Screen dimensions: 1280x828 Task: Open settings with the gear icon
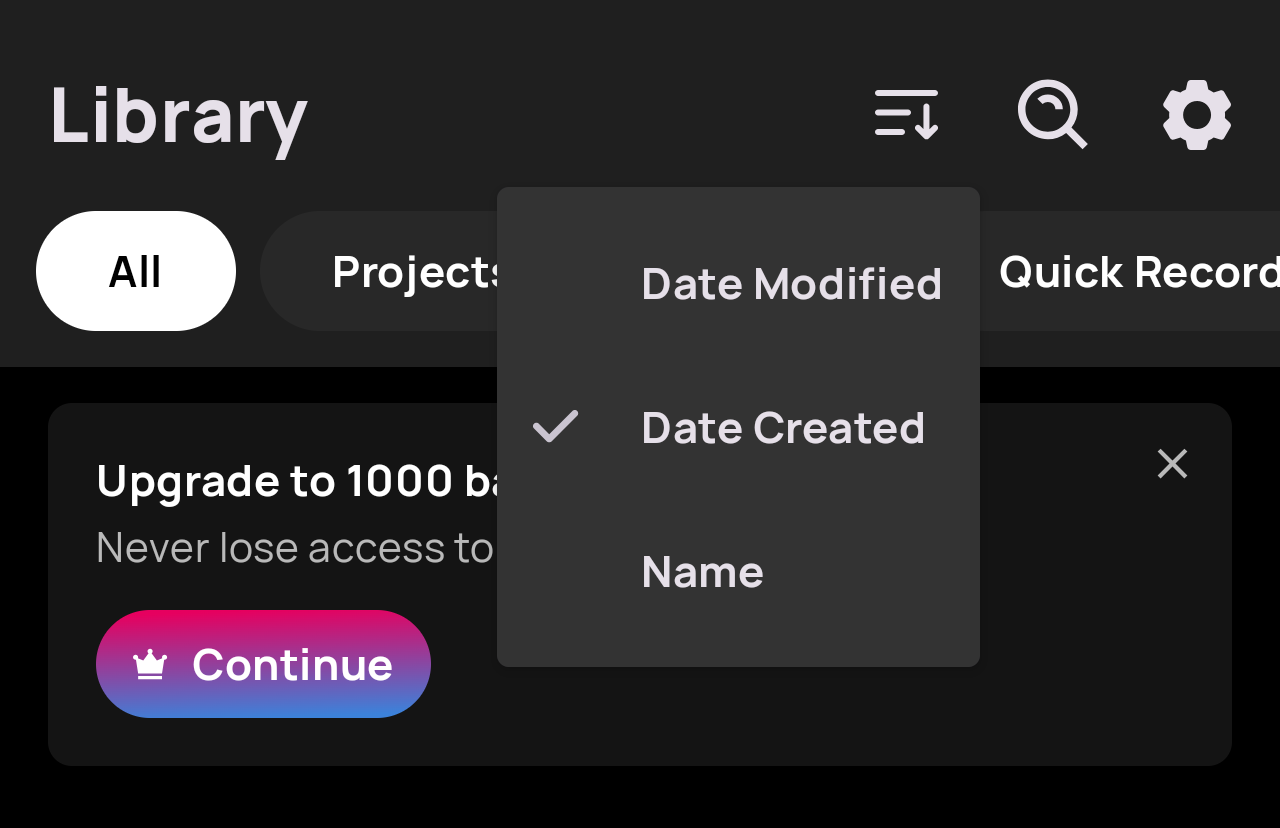tap(1197, 115)
